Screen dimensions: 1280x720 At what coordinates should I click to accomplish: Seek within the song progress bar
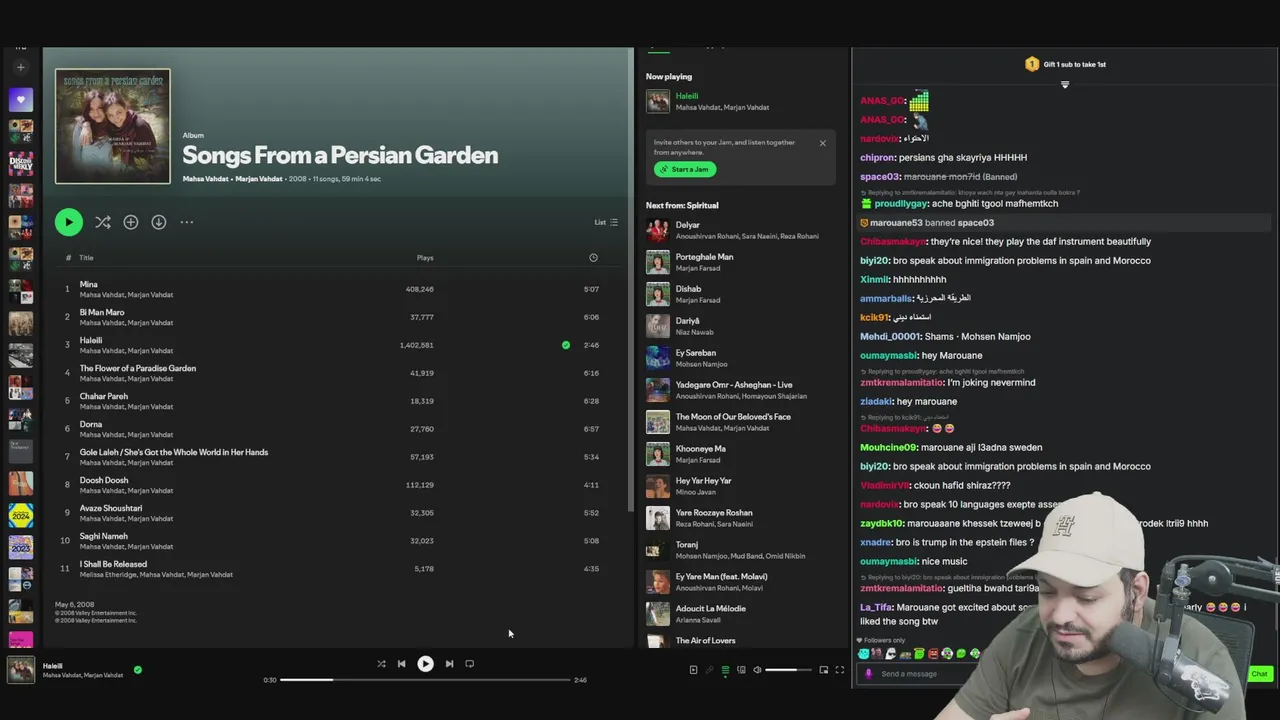click(x=425, y=680)
